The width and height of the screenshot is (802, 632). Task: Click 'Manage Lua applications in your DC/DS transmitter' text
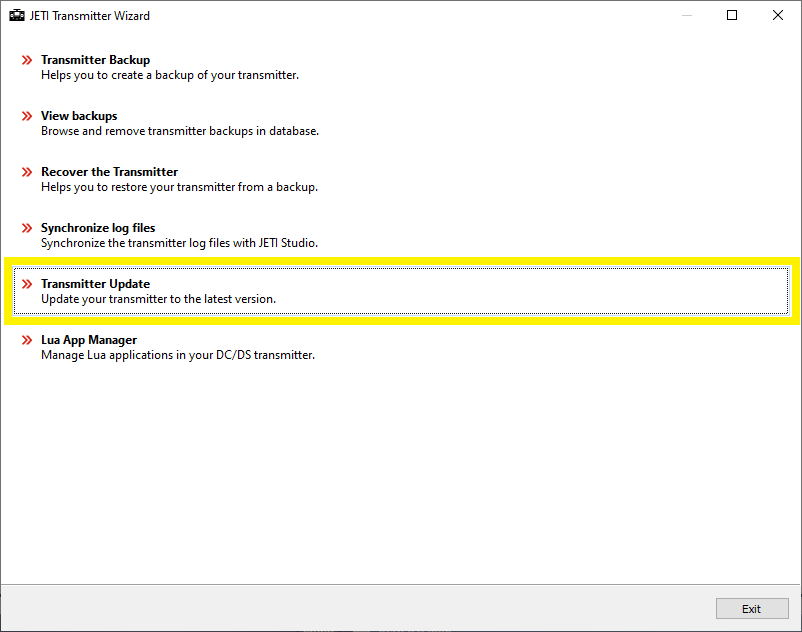(177, 355)
